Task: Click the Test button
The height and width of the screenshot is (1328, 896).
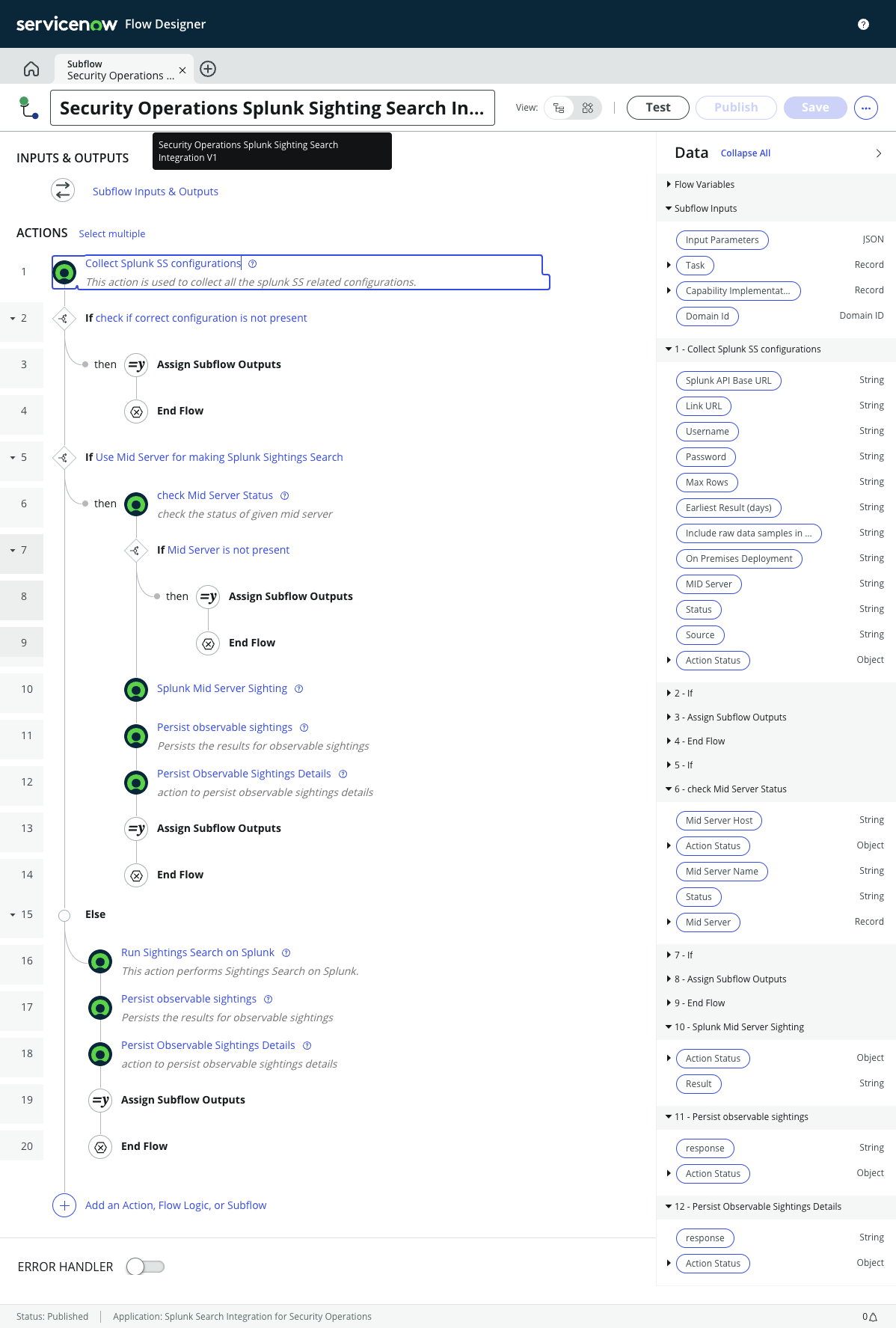Action: click(658, 107)
